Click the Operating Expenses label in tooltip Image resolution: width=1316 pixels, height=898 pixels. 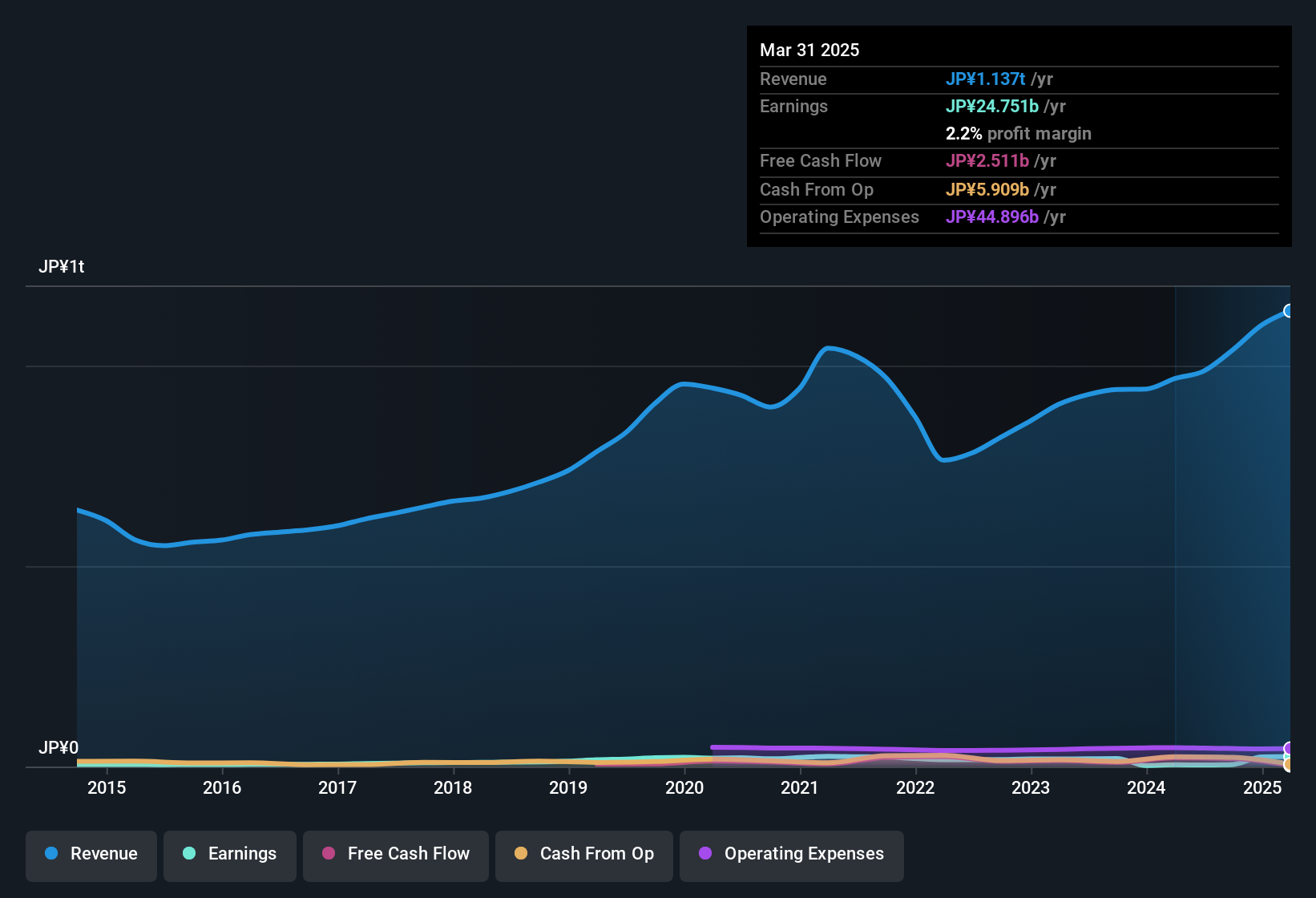click(x=839, y=216)
